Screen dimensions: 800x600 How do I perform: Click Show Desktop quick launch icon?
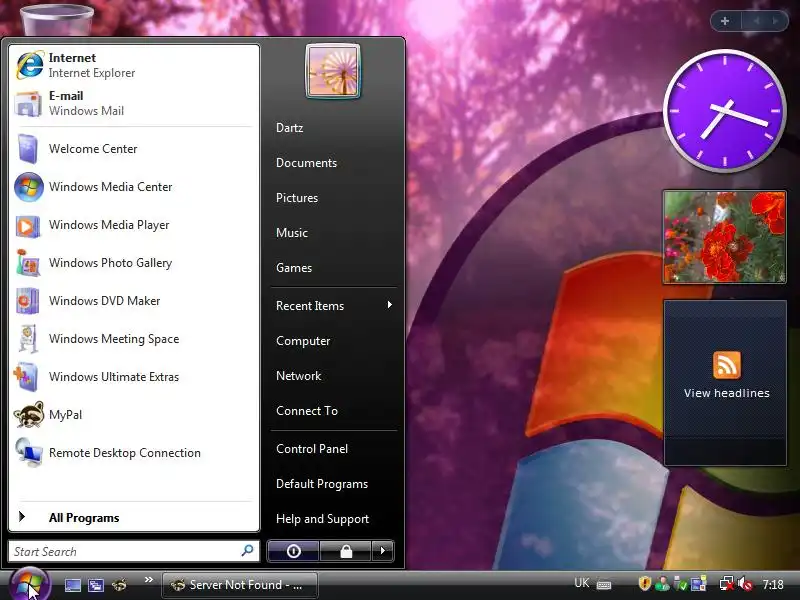pos(72,585)
